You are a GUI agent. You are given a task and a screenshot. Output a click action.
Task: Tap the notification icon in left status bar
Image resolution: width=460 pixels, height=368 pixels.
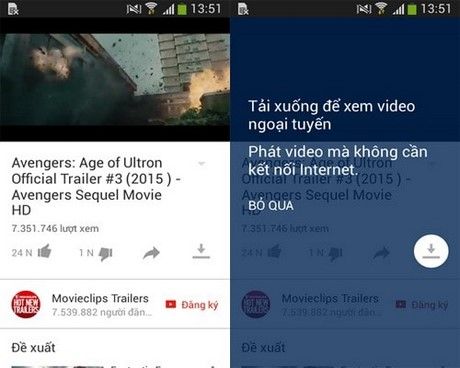13,9
